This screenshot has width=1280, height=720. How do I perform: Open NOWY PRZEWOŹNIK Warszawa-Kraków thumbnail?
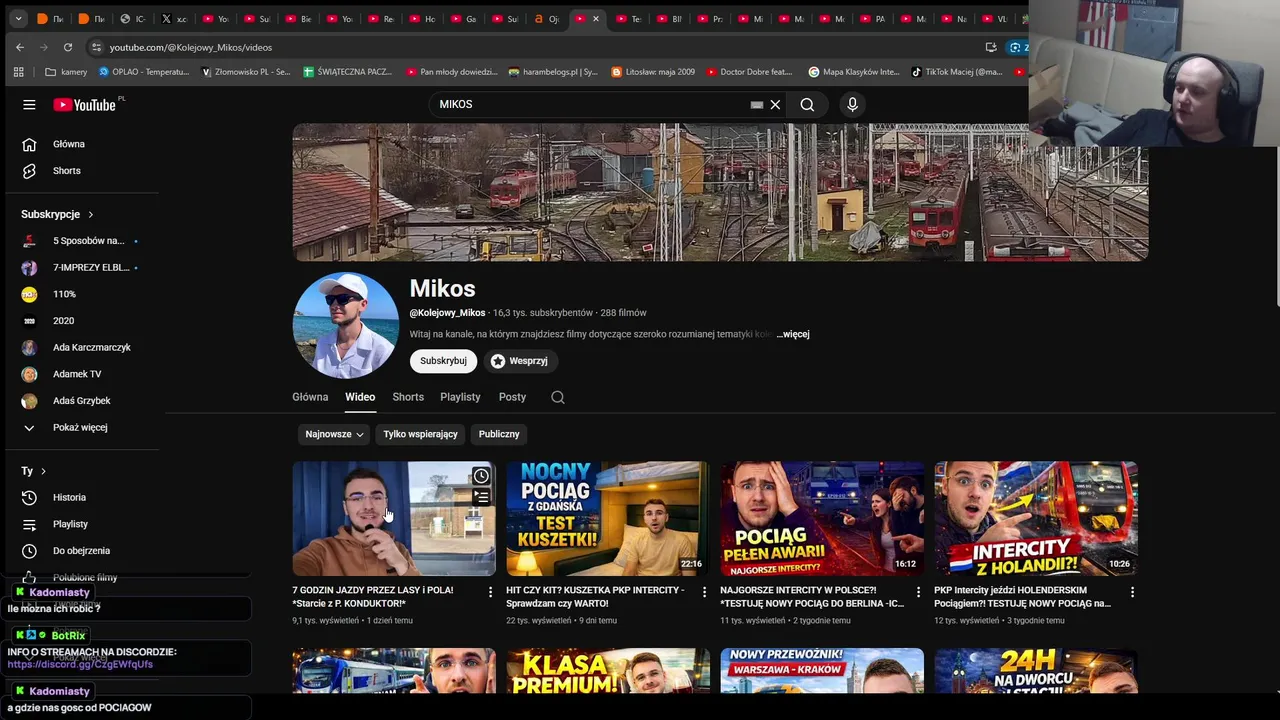pyautogui.click(x=822, y=670)
